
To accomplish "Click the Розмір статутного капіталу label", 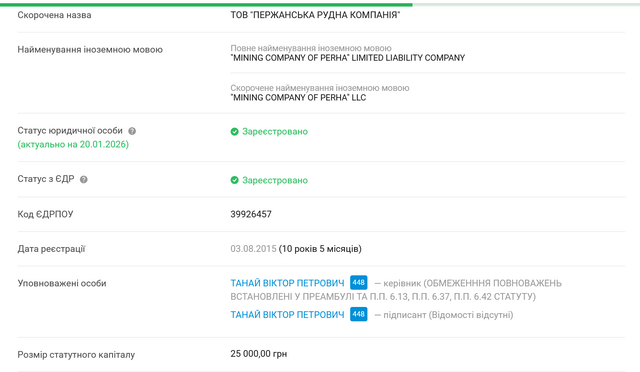I will [76, 355].
